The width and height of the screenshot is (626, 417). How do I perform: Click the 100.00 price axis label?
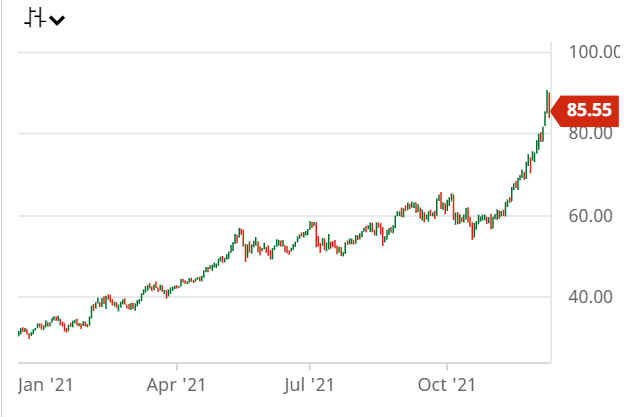coord(592,52)
